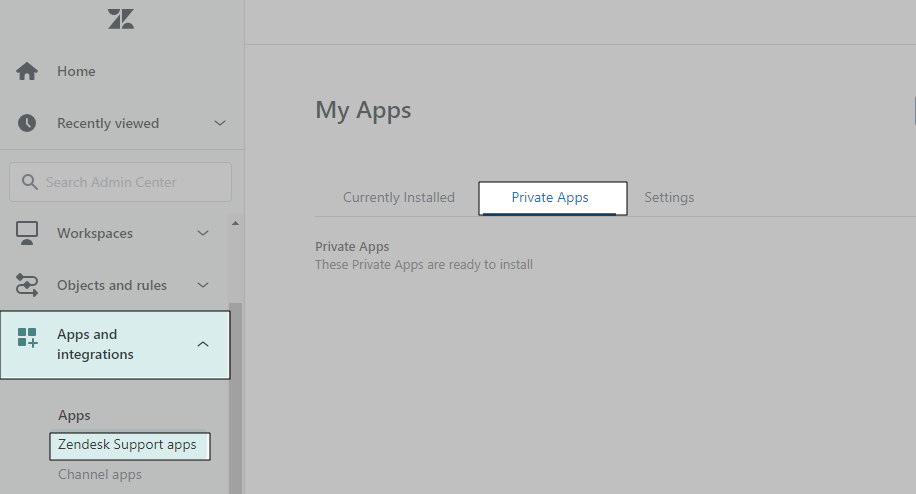916x494 pixels.
Task: Open the Settings tab in My Apps
Action: pos(669,198)
